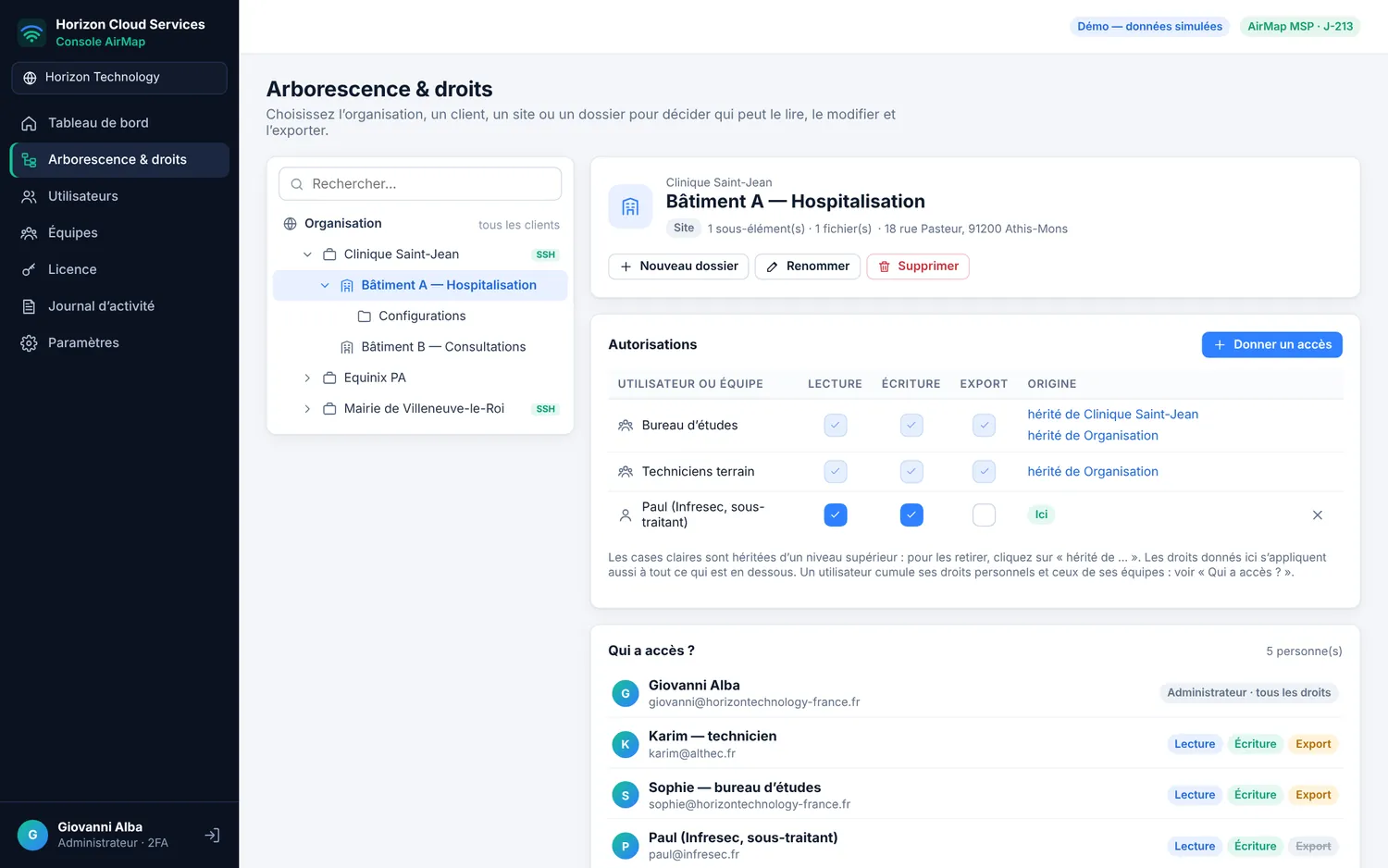Follow hérité de Clinique Saint-Jean link
The width and height of the screenshot is (1388, 868).
coord(1113,415)
